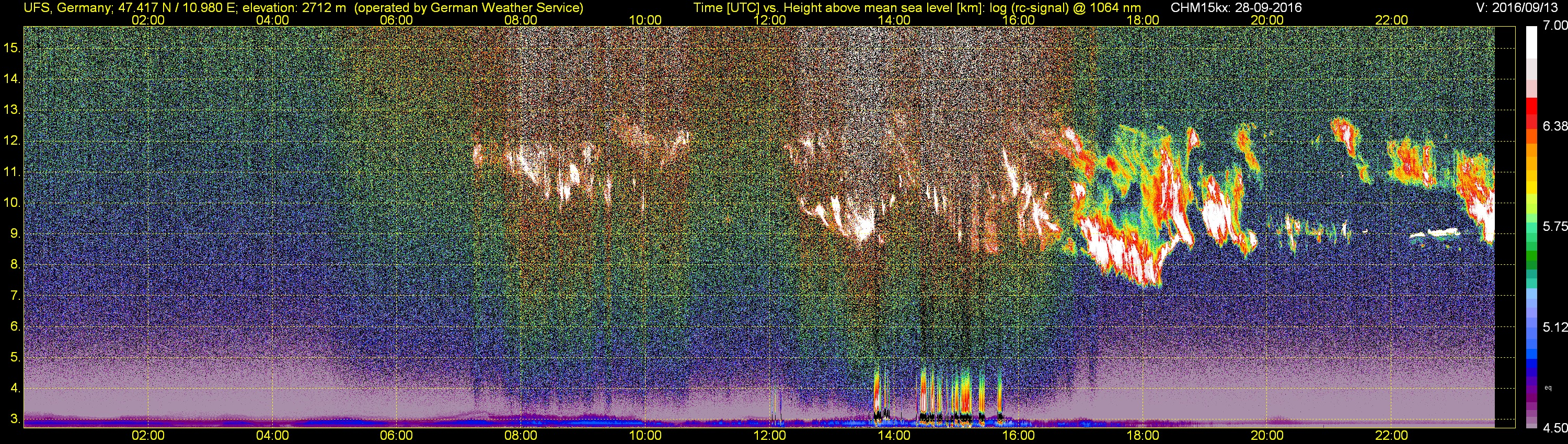Pick 22:00 on the lower time axis
This screenshot has height=444, width=1568.
[1391, 436]
